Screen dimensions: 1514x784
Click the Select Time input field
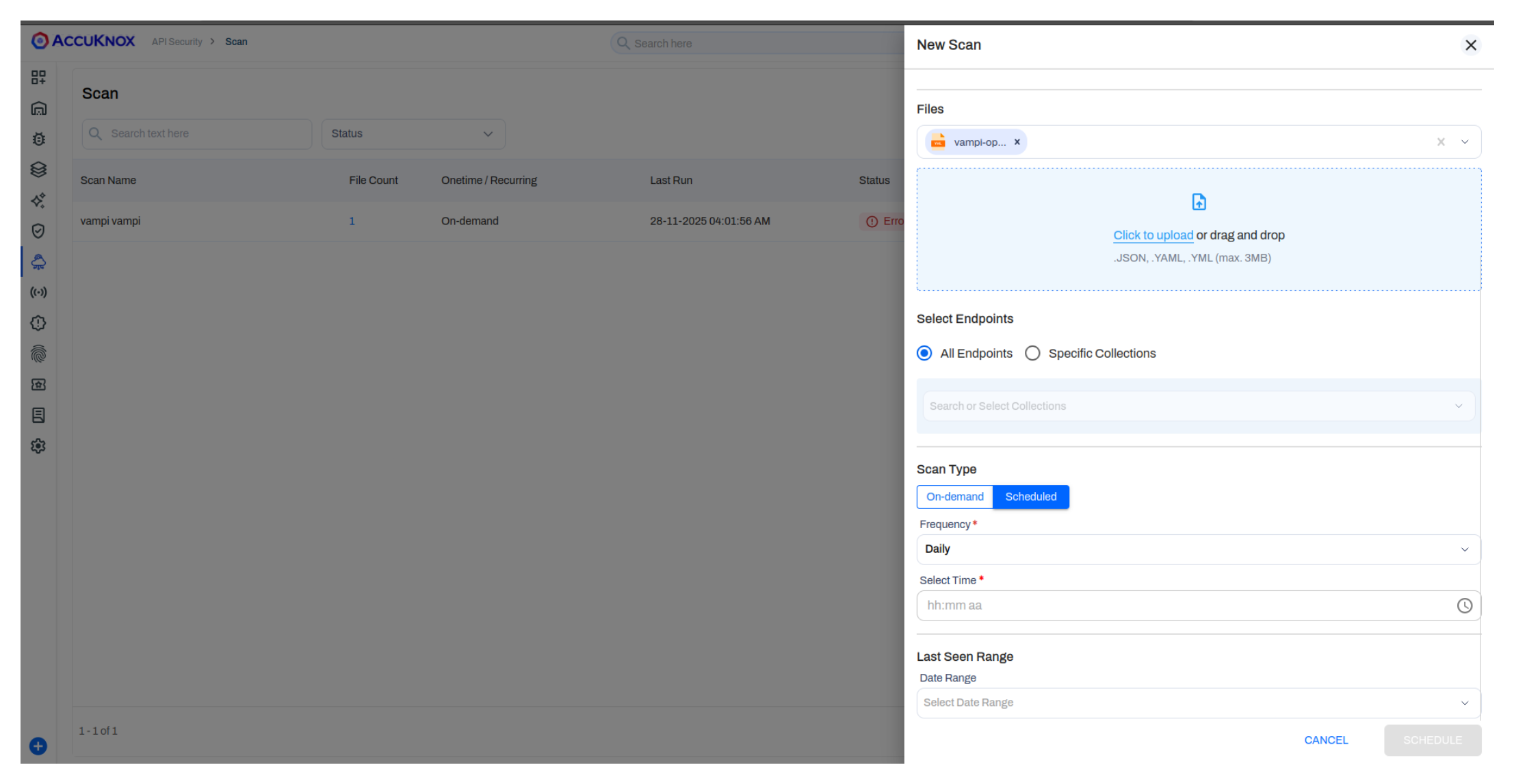[x=1184, y=605]
